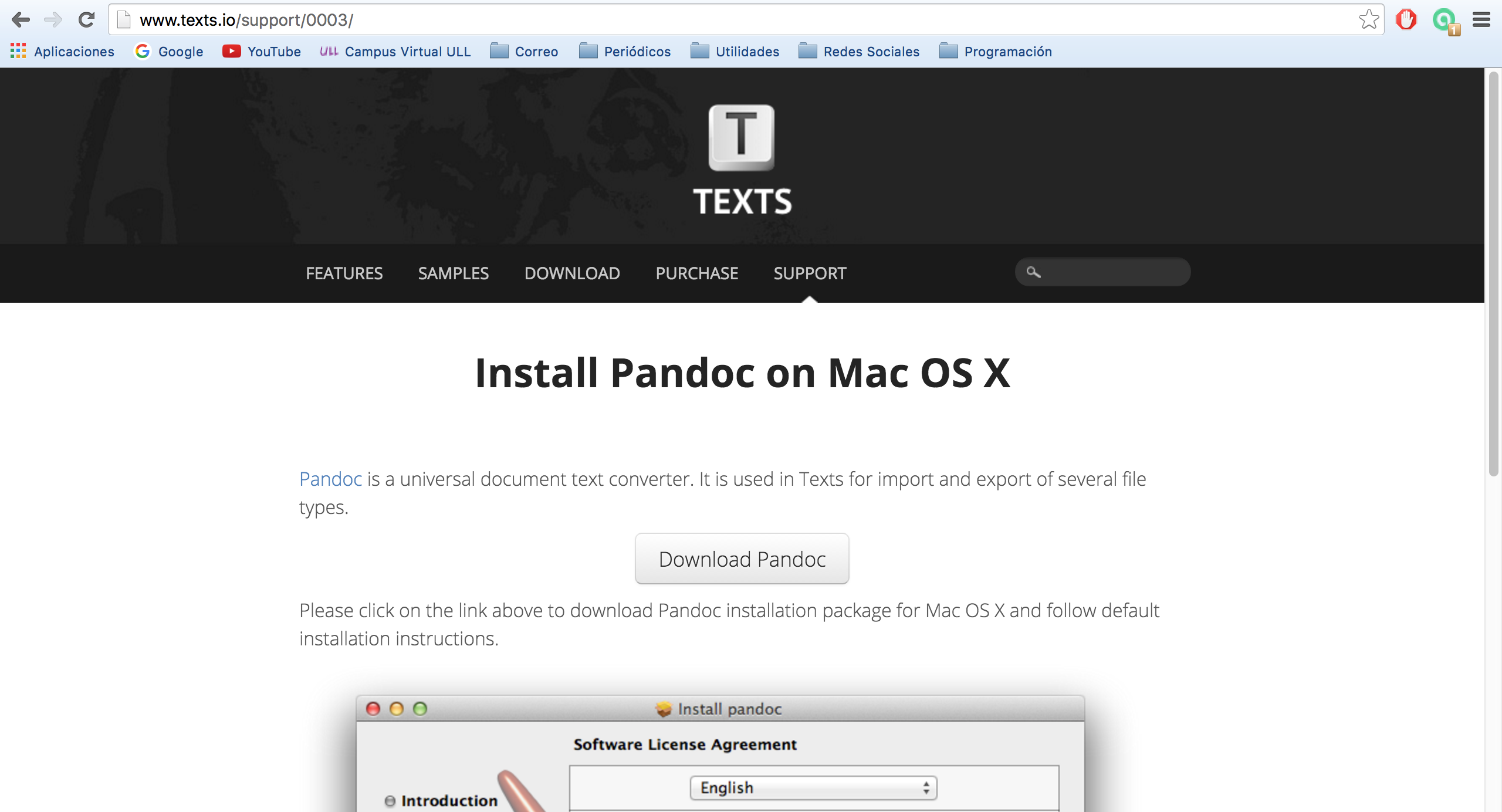Bookmark page with the star icon
The image size is (1502, 812).
tap(1368, 20)
